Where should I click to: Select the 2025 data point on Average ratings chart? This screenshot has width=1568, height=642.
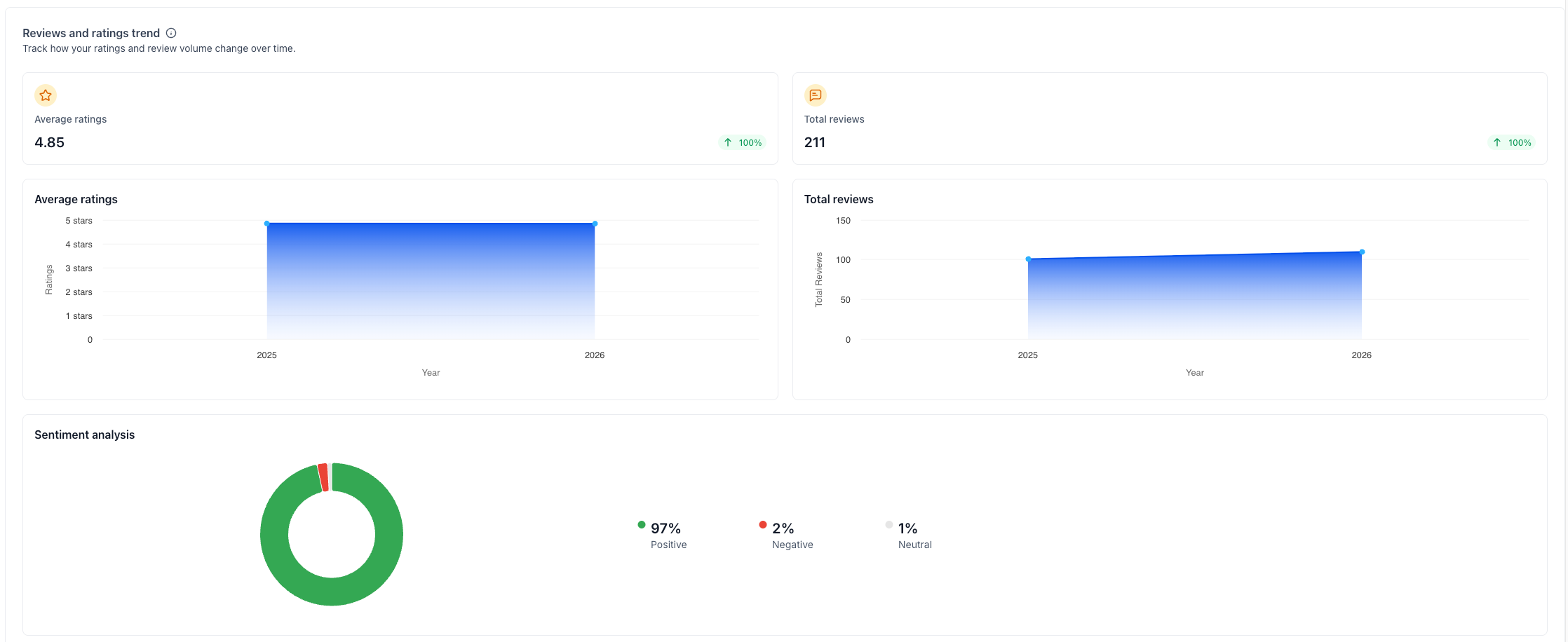(267, 224)
